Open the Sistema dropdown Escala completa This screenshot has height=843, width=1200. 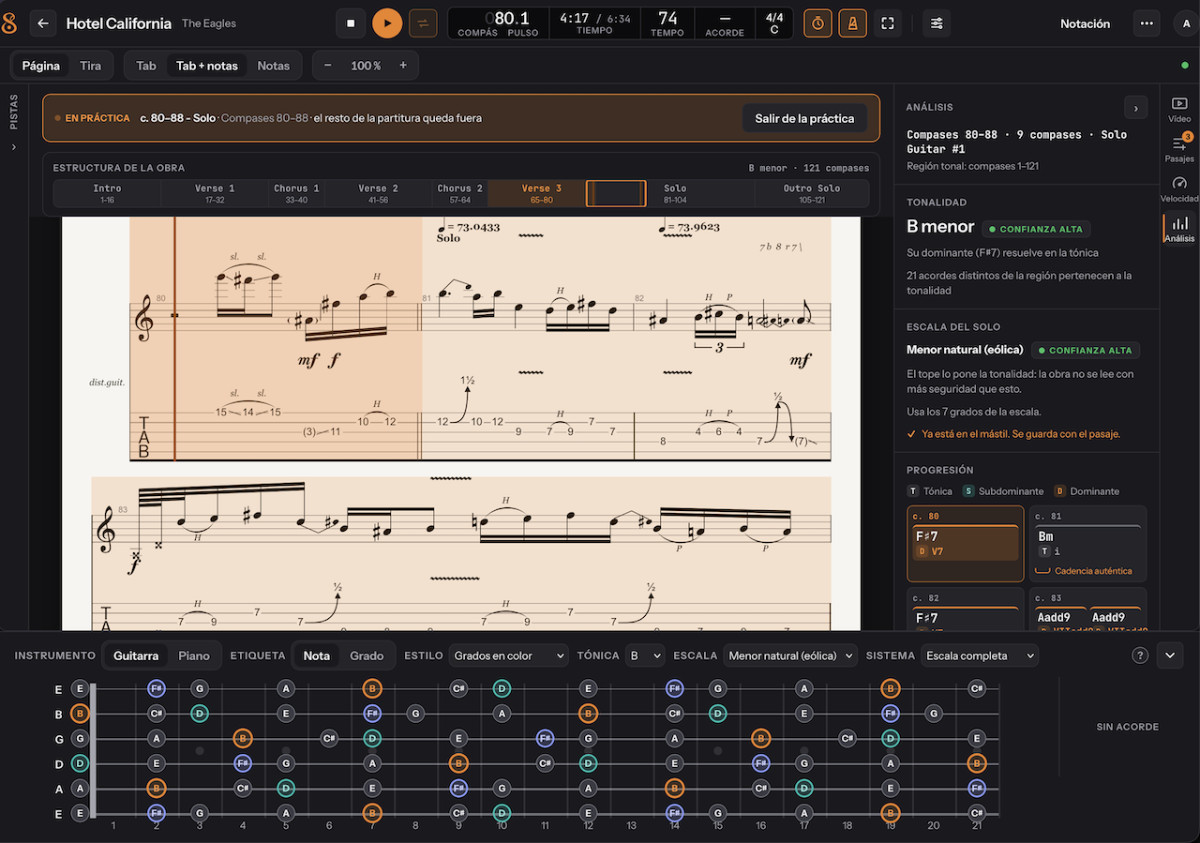coord(980,656)
